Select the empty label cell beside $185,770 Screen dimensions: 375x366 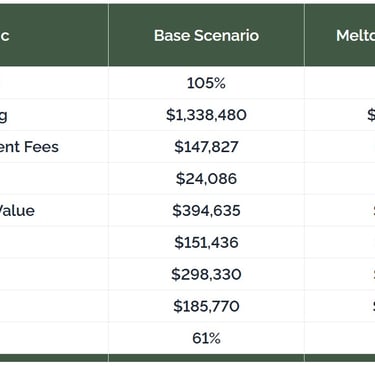click(54, 306)
